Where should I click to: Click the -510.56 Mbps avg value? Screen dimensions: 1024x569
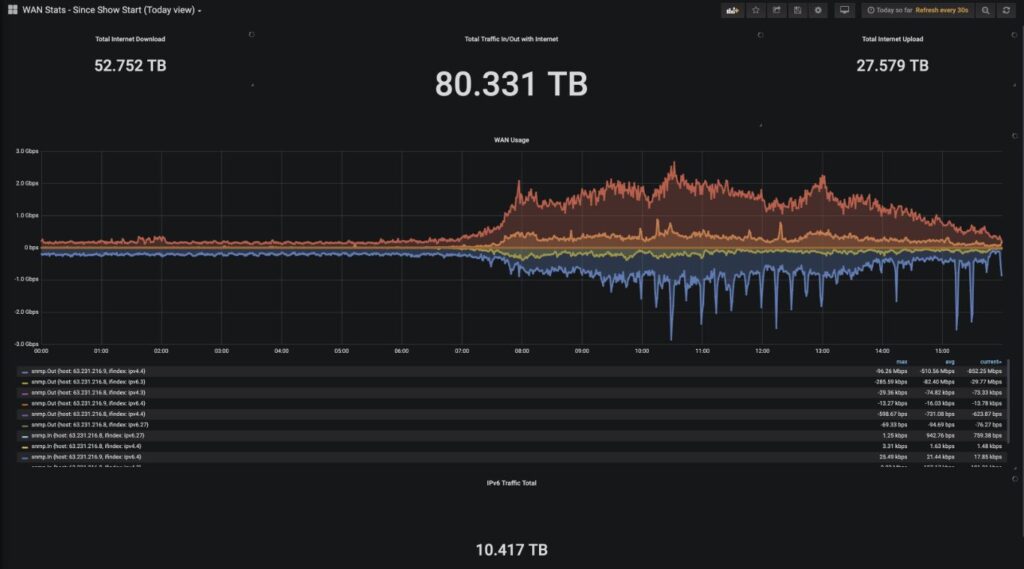click(937, 372)
